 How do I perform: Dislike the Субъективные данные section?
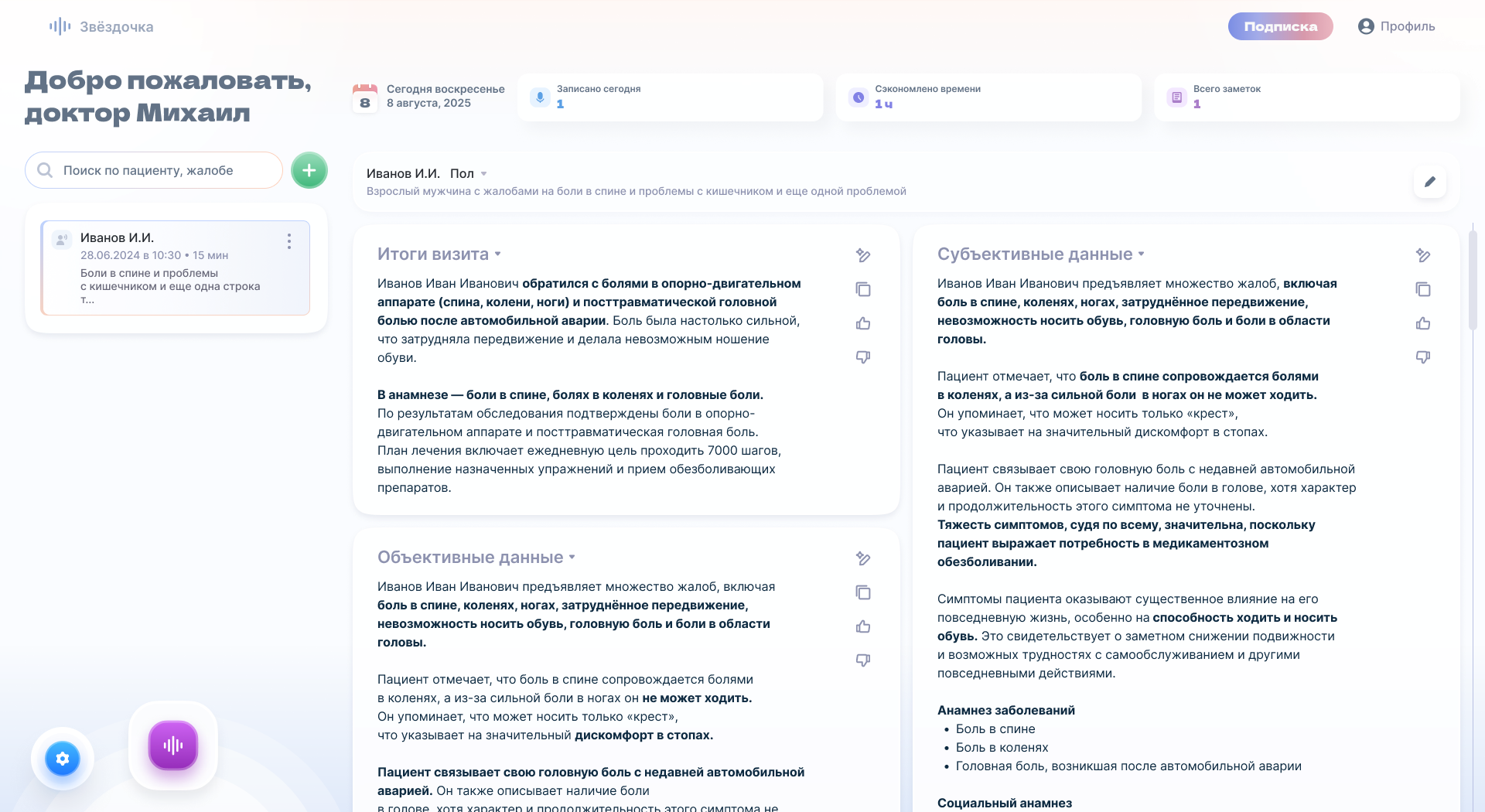(x=1423, y=357)
